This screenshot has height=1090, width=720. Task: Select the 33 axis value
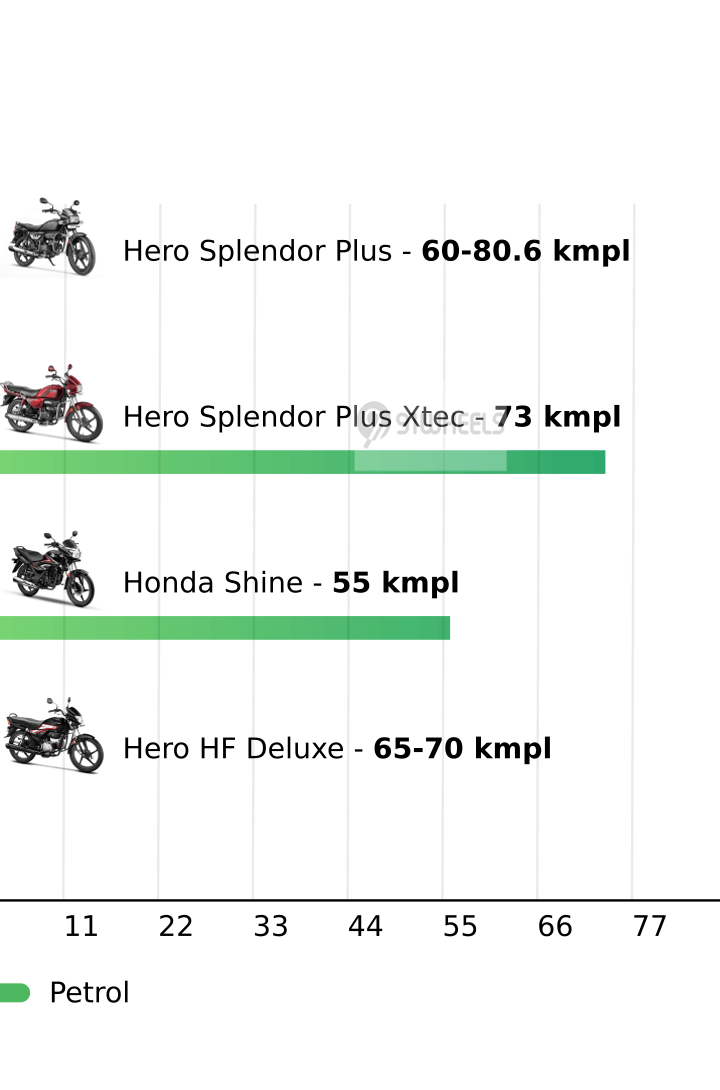[270, 927]
